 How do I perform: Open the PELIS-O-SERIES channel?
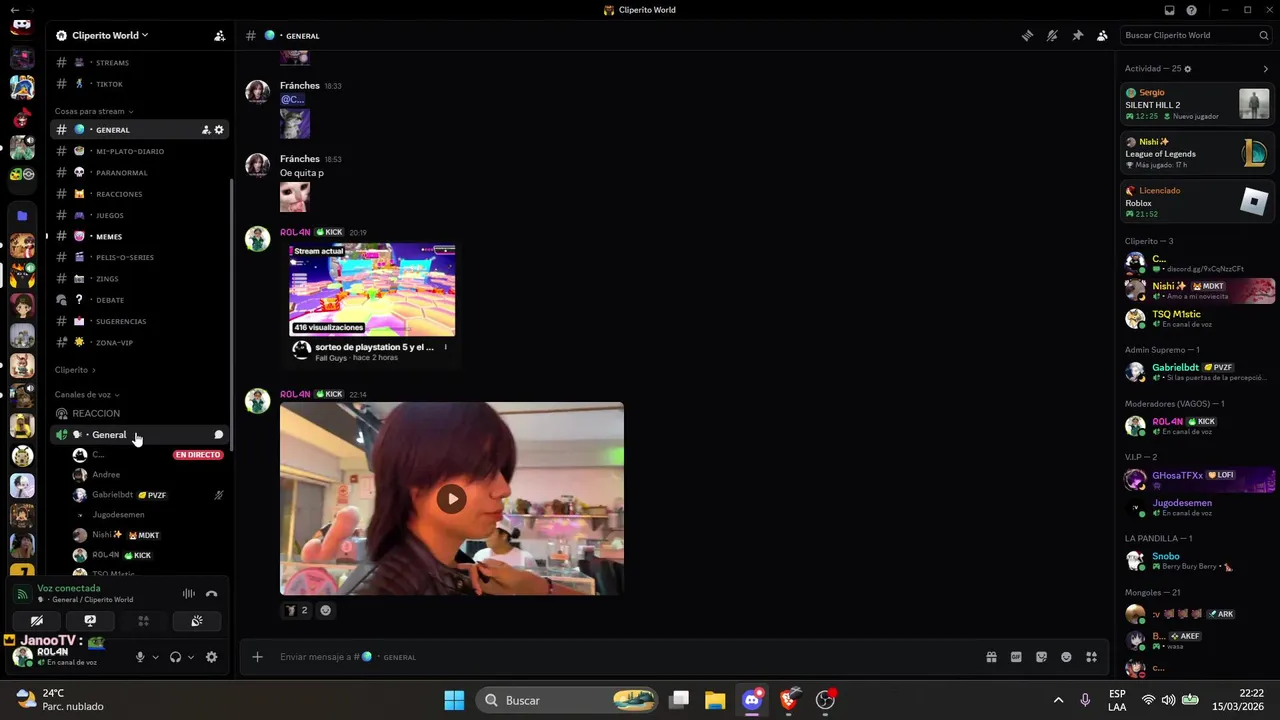(x=140, y=257)
